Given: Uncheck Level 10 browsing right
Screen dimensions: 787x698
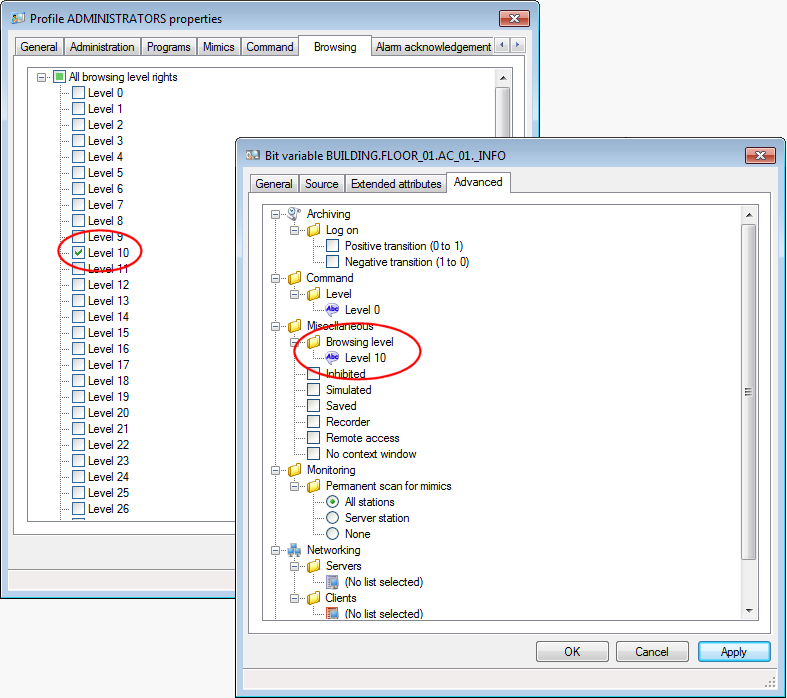Looking at the screenshot, I should coord(78,253).
